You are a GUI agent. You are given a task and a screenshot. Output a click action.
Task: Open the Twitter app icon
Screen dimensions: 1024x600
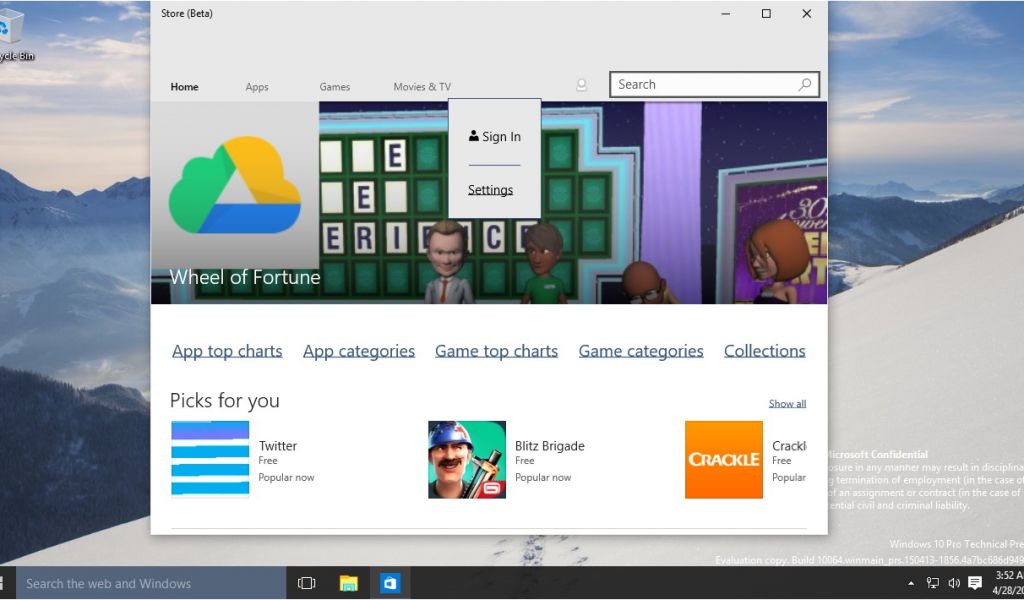coord(210,459)
